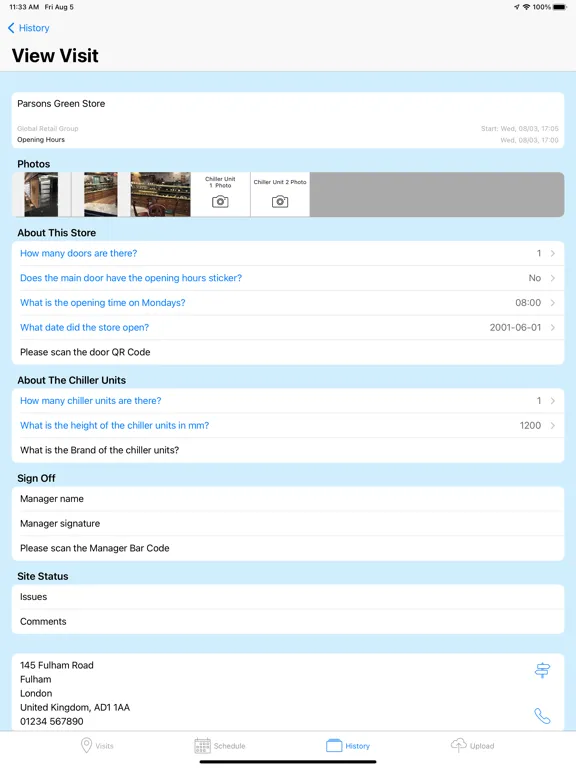Screen dimensions: 576x768
Task: Select 'Please scan the door QR Code' row
Action: coord(288,352)
